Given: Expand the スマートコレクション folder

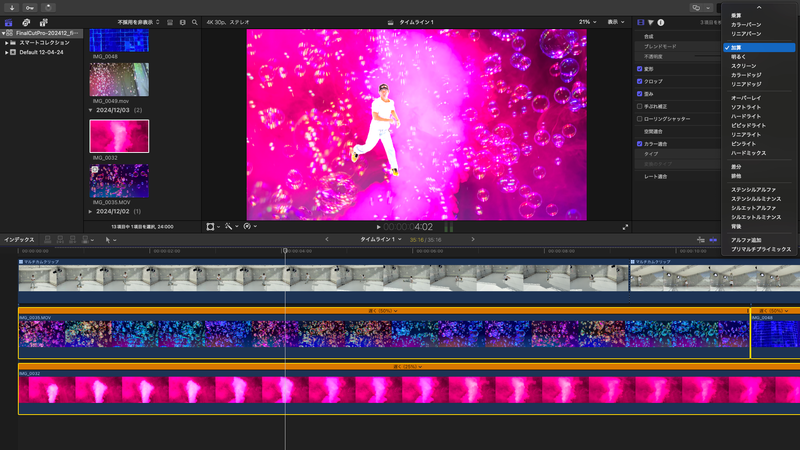Looking at the screenshot, I should pyautogui.click(x=7, y=43).
